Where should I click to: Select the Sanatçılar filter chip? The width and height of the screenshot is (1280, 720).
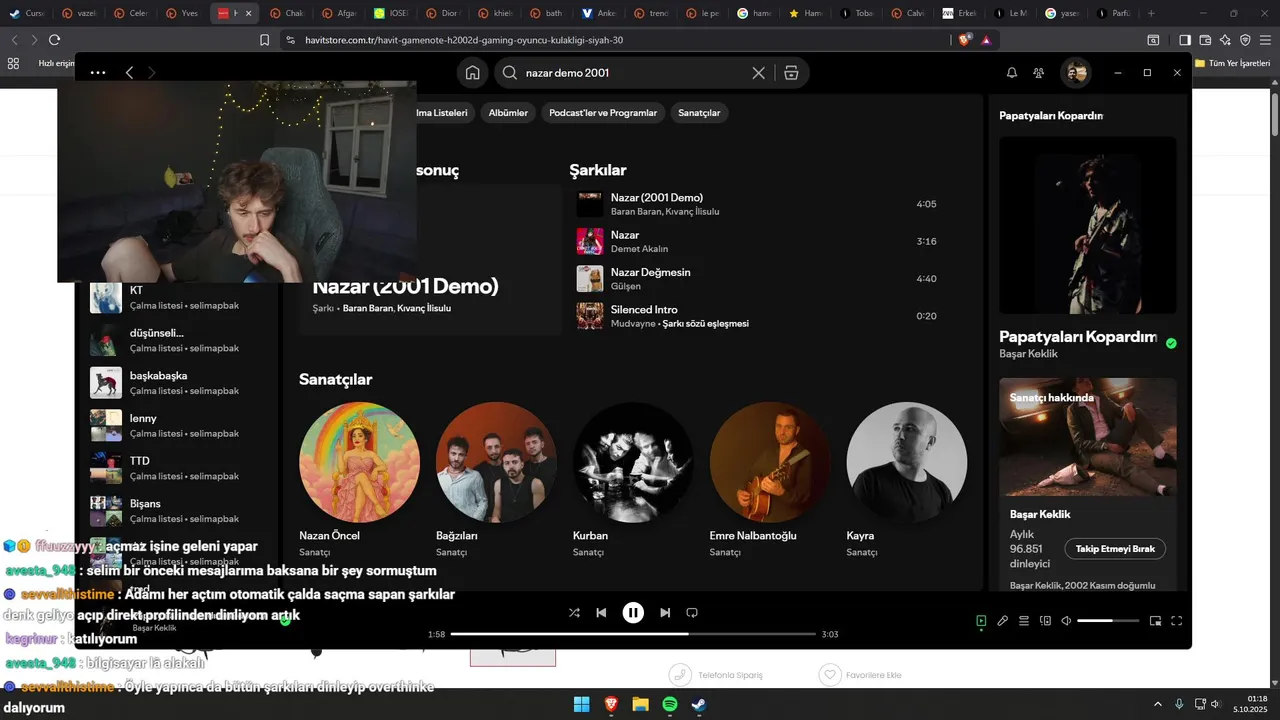click(699, 113)
